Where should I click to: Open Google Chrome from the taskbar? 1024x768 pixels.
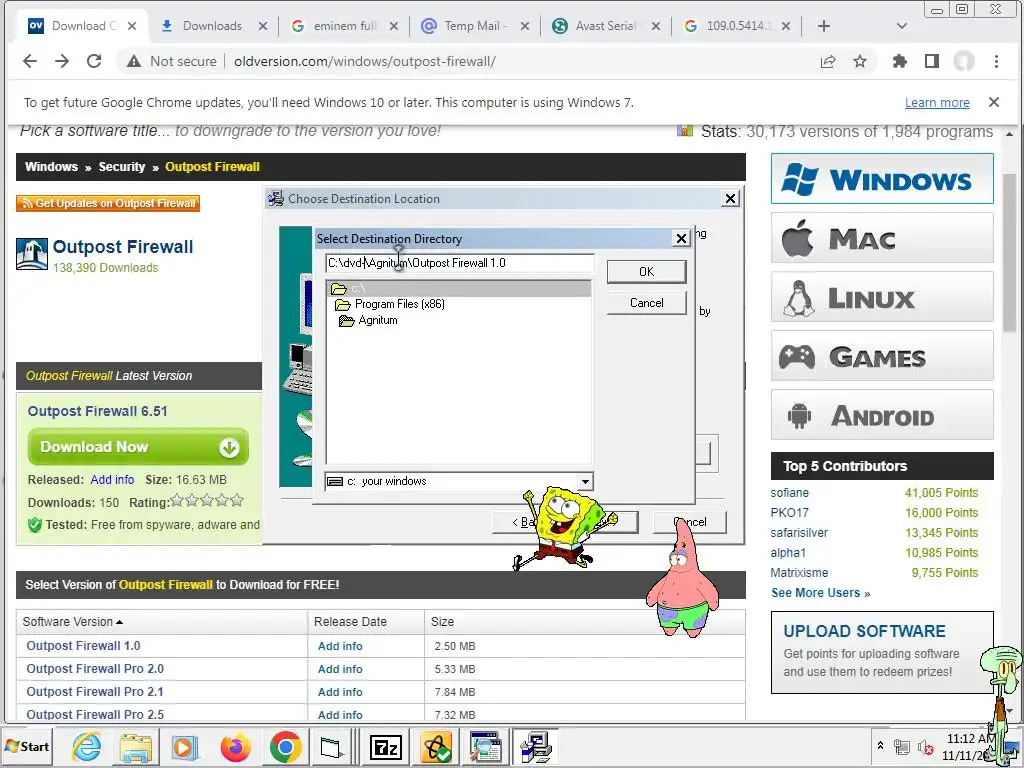click(x=285, y=747)
